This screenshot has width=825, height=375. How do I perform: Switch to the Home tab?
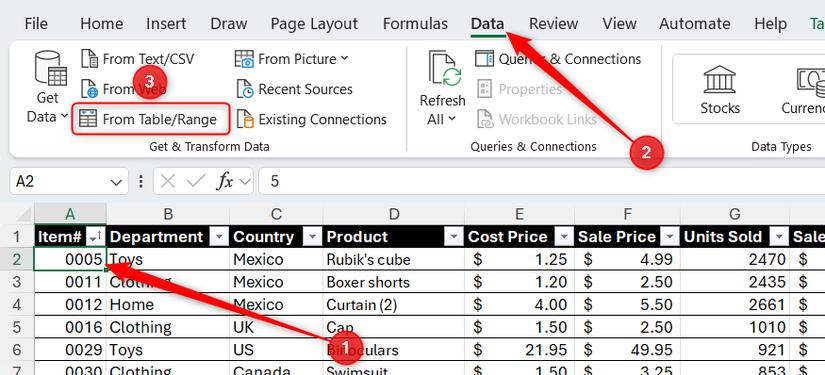(x=102, y=24)
